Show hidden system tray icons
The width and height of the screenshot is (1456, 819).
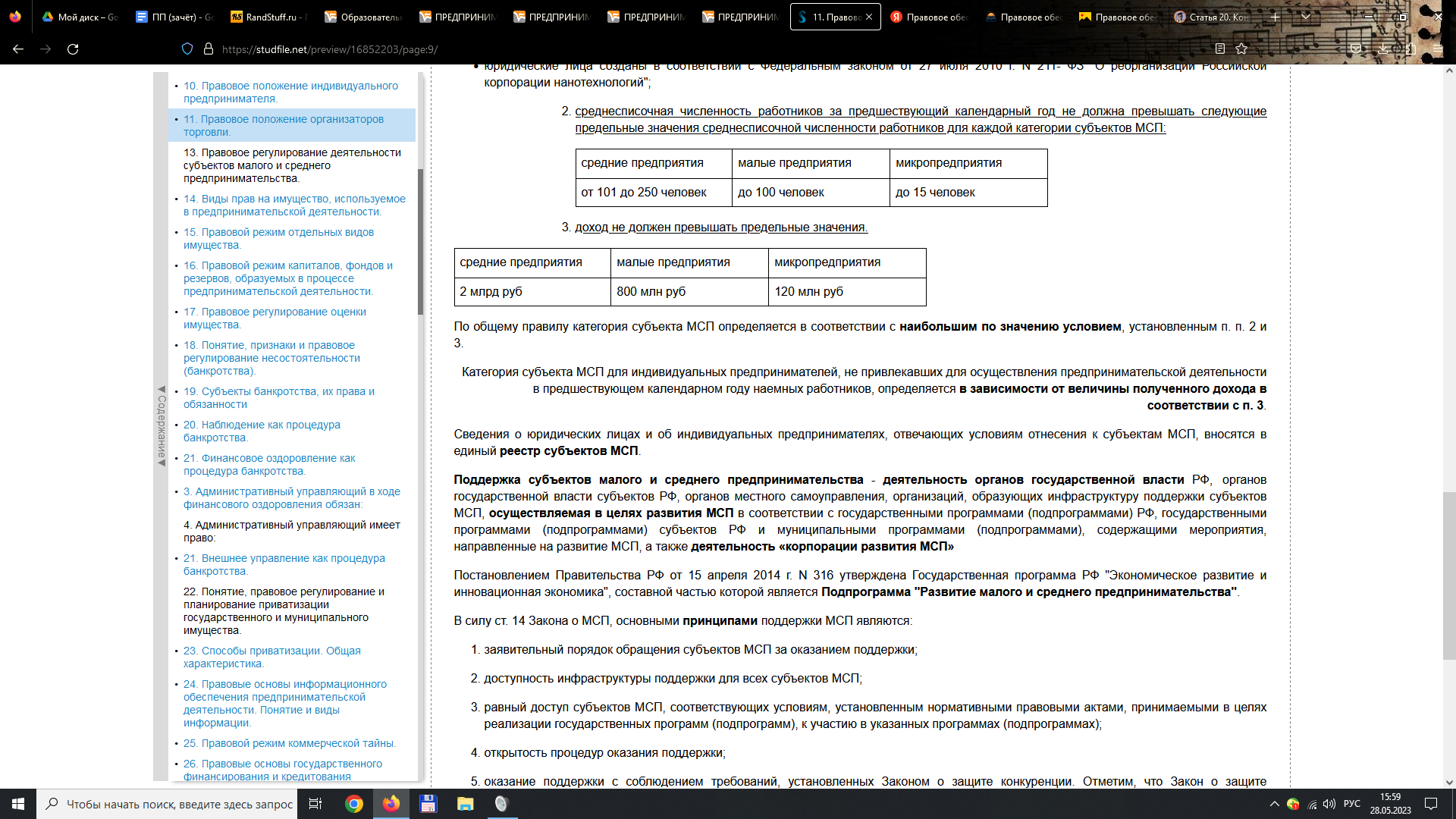coord(1275,804)
